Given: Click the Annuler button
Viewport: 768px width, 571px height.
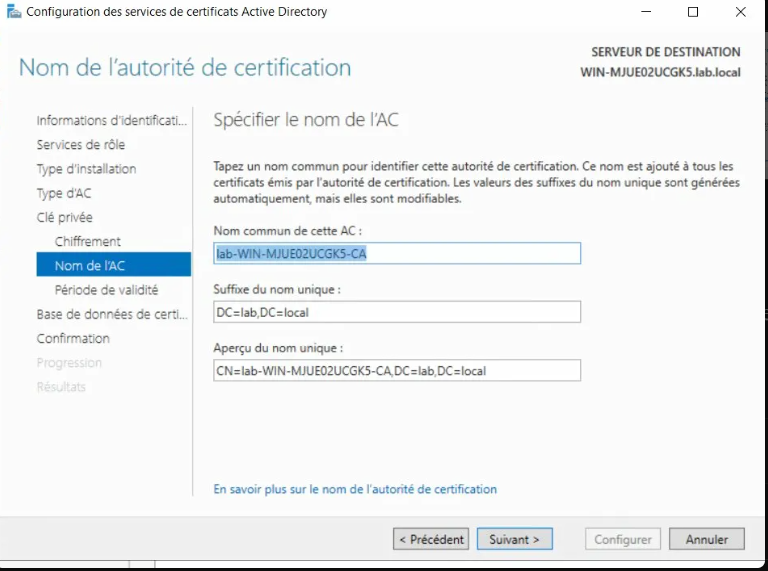Looking at the screenshot, I should click(x=707, y=539).
